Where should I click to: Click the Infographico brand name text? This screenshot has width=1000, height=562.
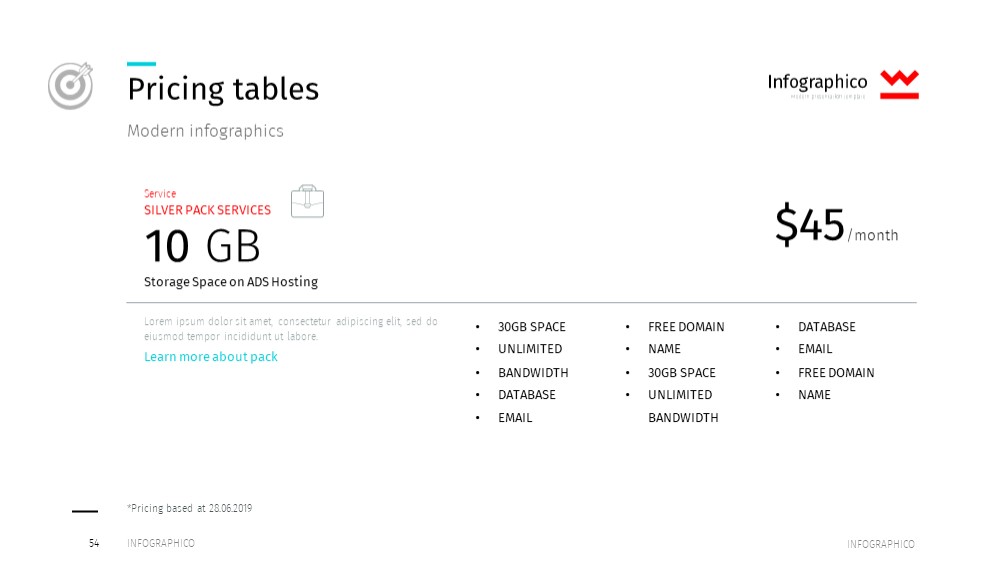(817, 82)
